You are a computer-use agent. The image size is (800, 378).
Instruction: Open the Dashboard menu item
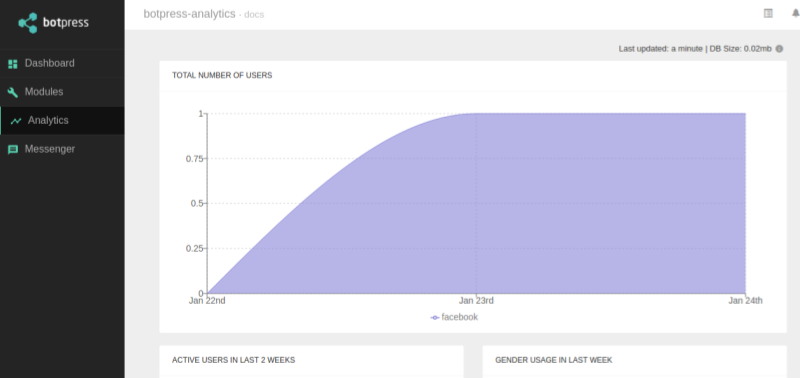pyautogui.click(x=62, y=63)
